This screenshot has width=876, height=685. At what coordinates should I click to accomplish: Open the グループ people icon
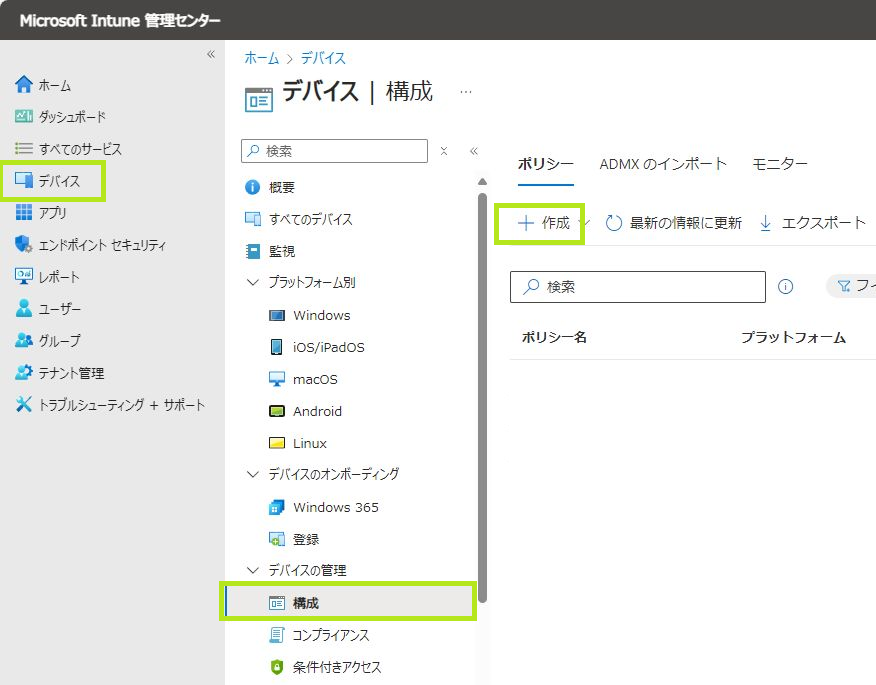click(x=23, y=340)
